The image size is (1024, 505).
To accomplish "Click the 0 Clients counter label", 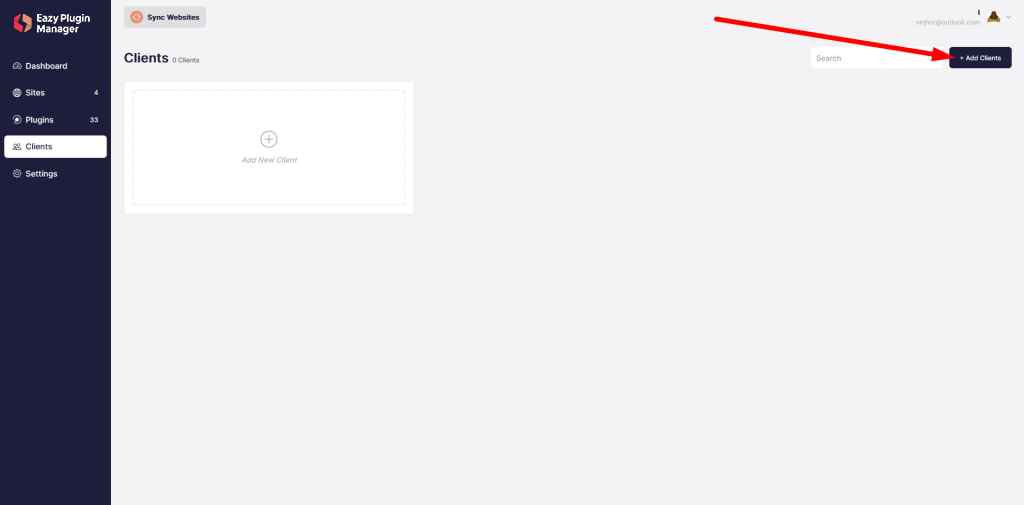I will [186, 60].
